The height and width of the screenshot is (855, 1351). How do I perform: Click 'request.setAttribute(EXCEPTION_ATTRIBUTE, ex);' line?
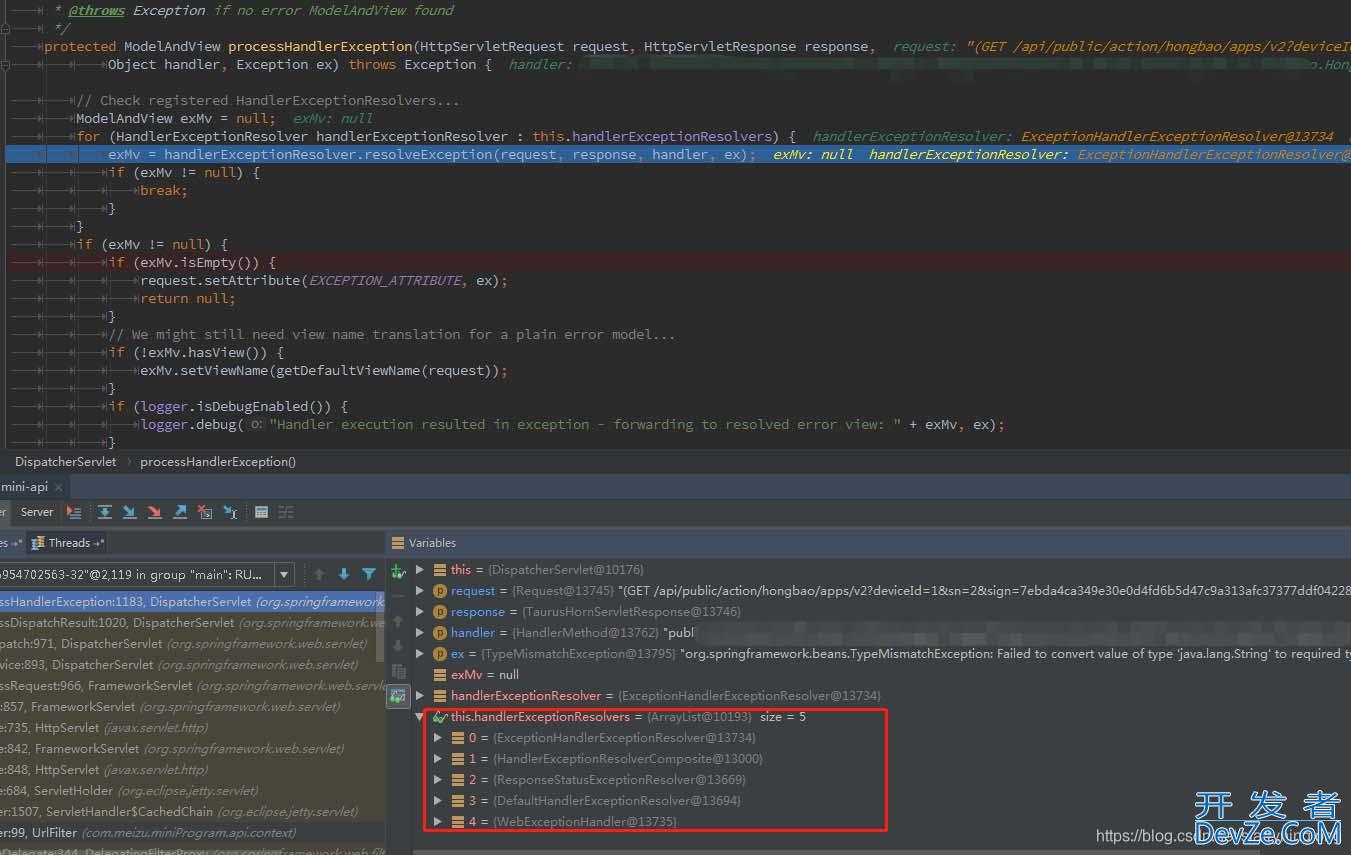click(324, 281)
